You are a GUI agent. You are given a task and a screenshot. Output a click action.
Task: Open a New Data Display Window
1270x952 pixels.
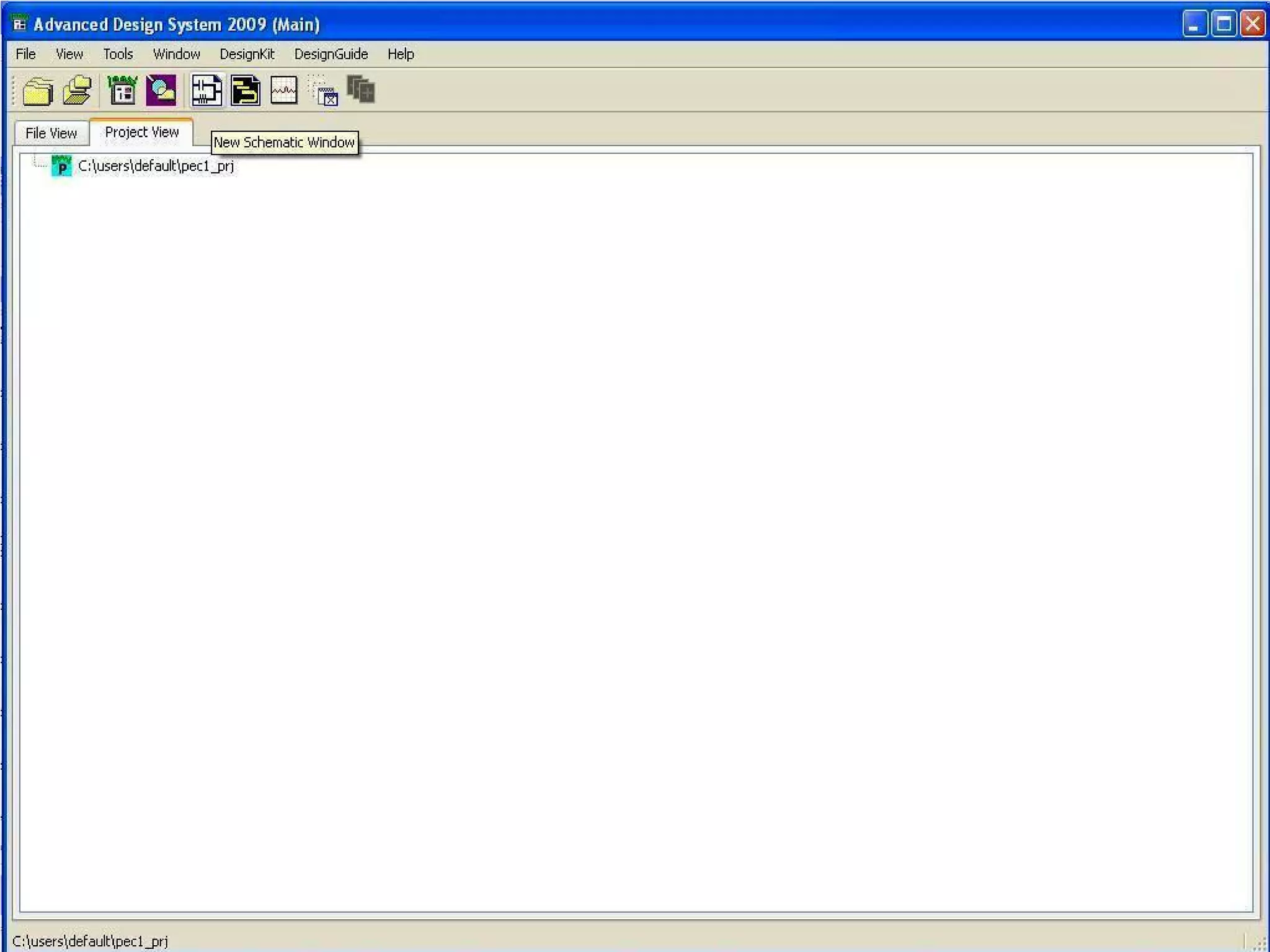(x=284, y=91)
